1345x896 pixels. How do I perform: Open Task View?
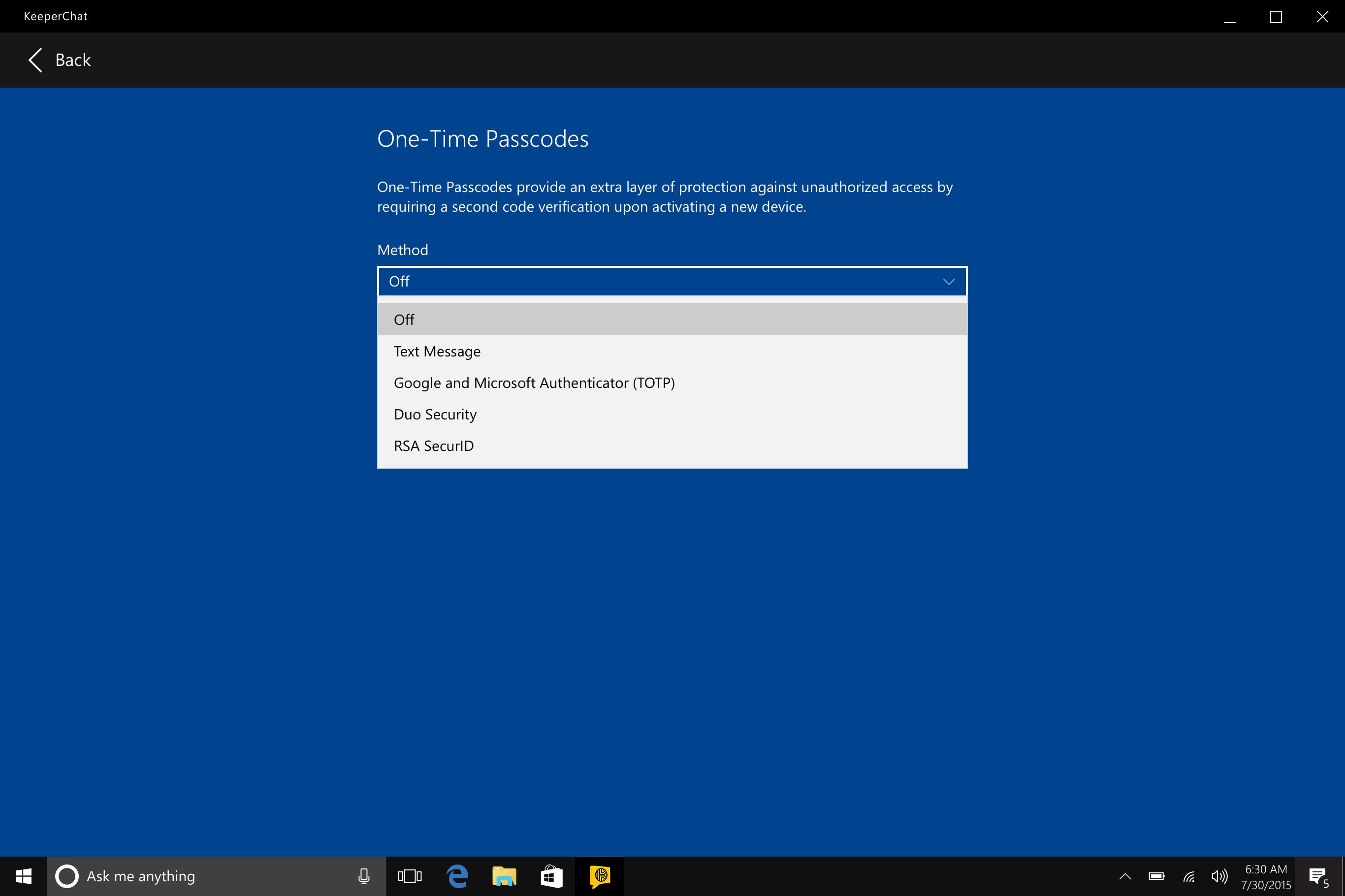coord(409,875)
